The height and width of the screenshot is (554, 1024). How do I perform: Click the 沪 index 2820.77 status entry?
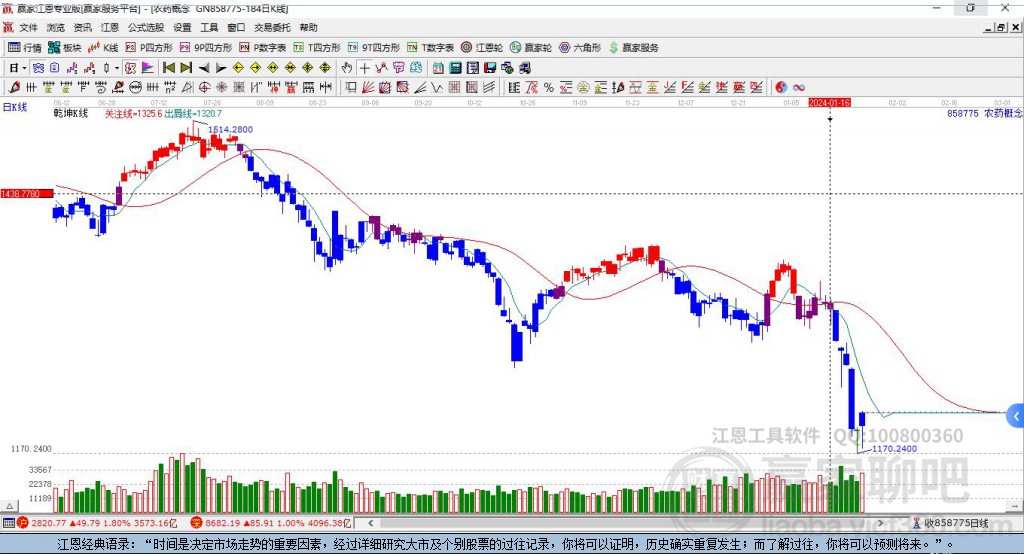click(x=97, y=523)
